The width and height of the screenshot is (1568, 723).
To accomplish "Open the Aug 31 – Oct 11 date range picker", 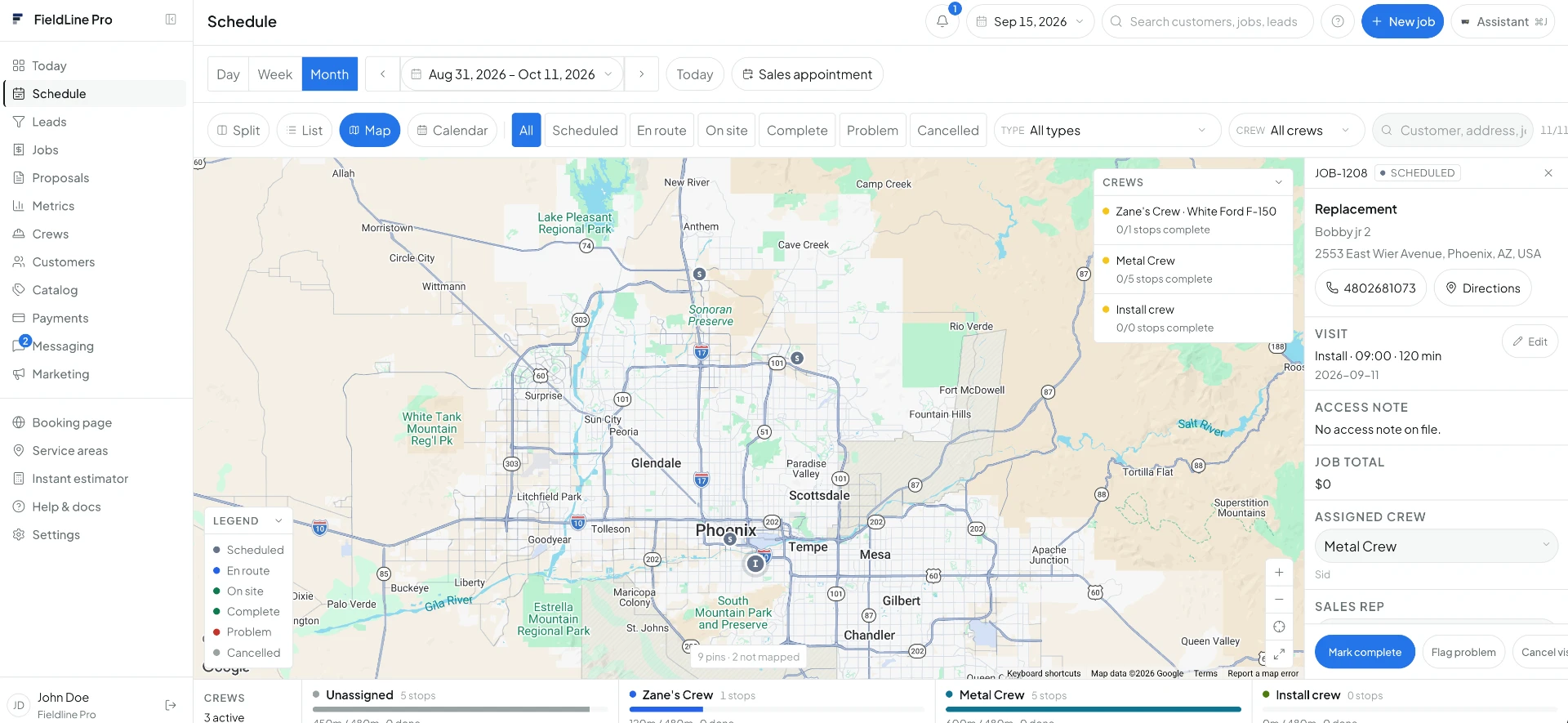I will (512, 74).
